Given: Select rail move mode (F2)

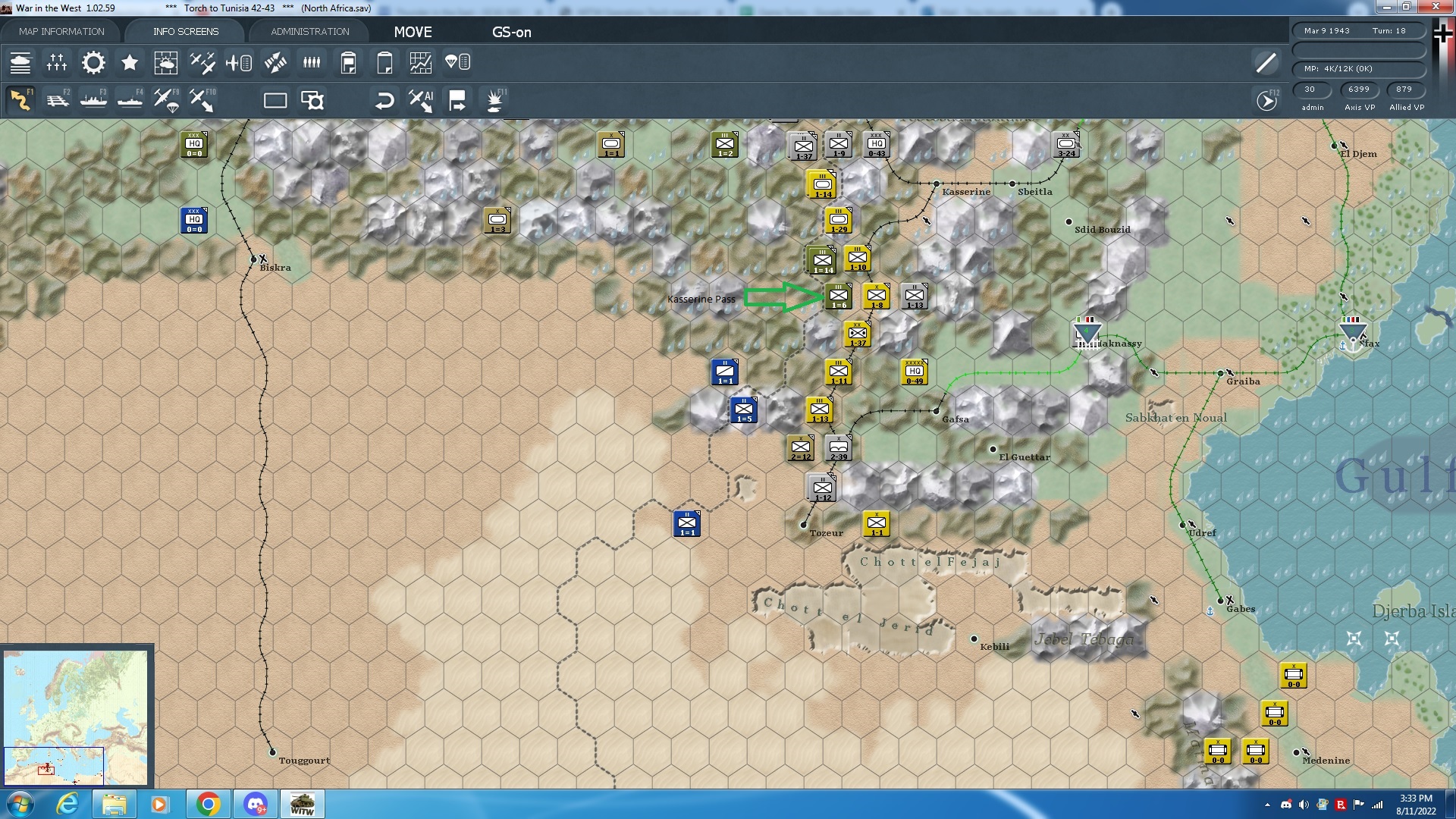Looking at the screenshot, I should coord(58,100).
